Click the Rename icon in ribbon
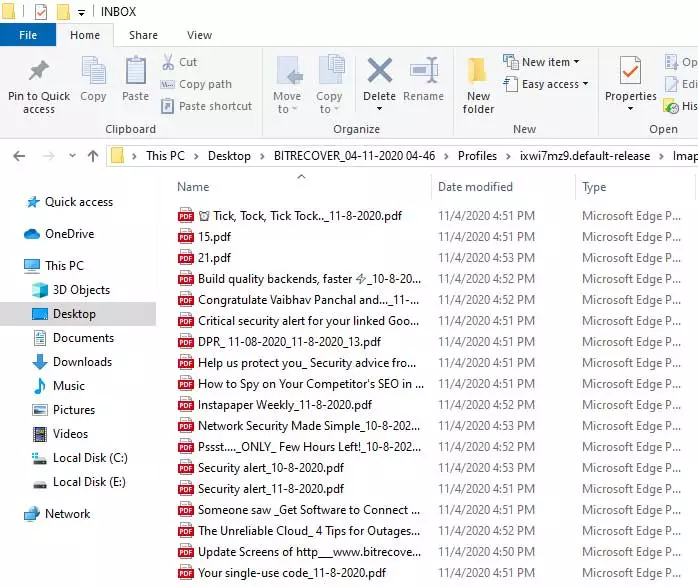 click(423, 72)
